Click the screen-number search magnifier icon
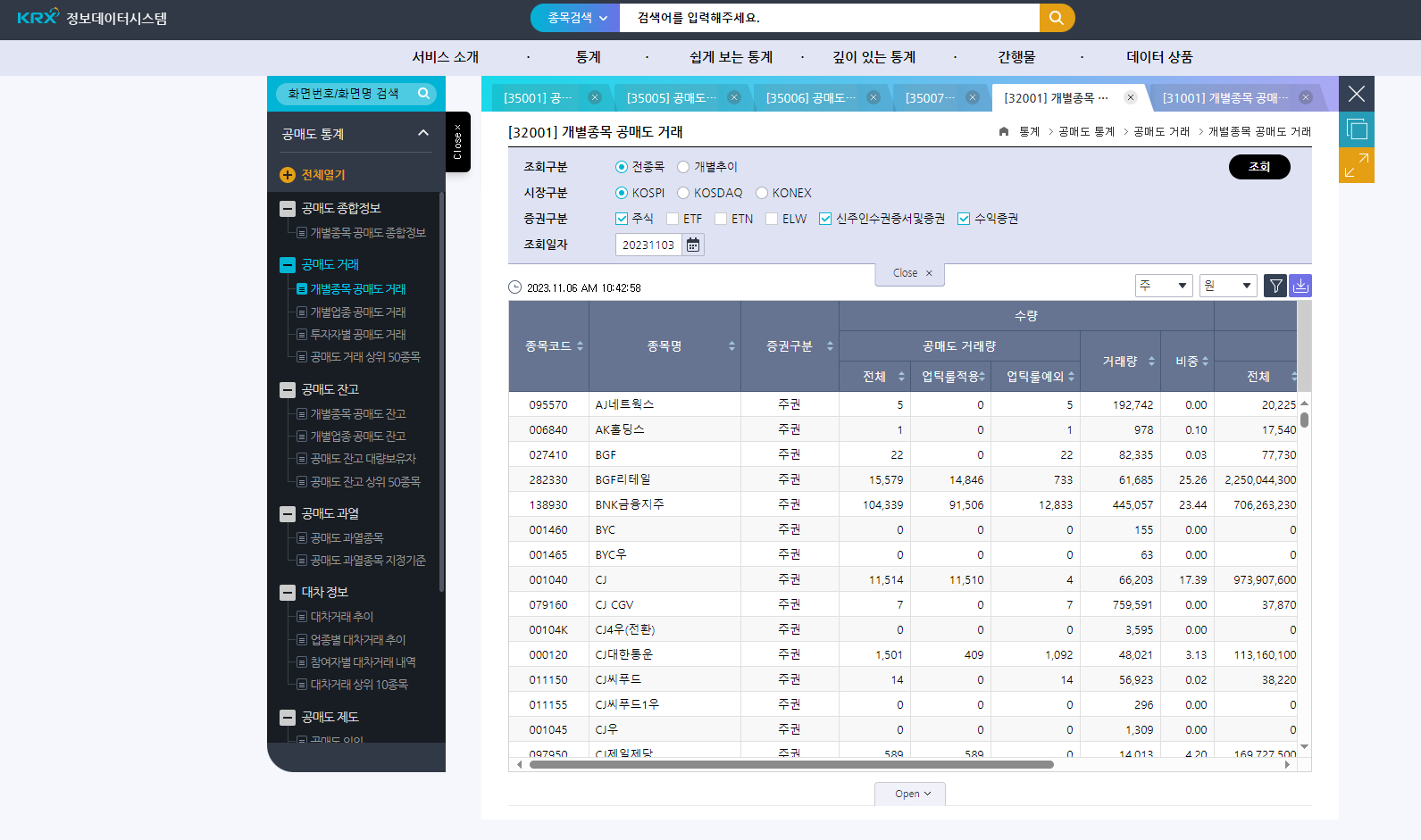The image size is (1421, 840). click(x=424, y=93)
